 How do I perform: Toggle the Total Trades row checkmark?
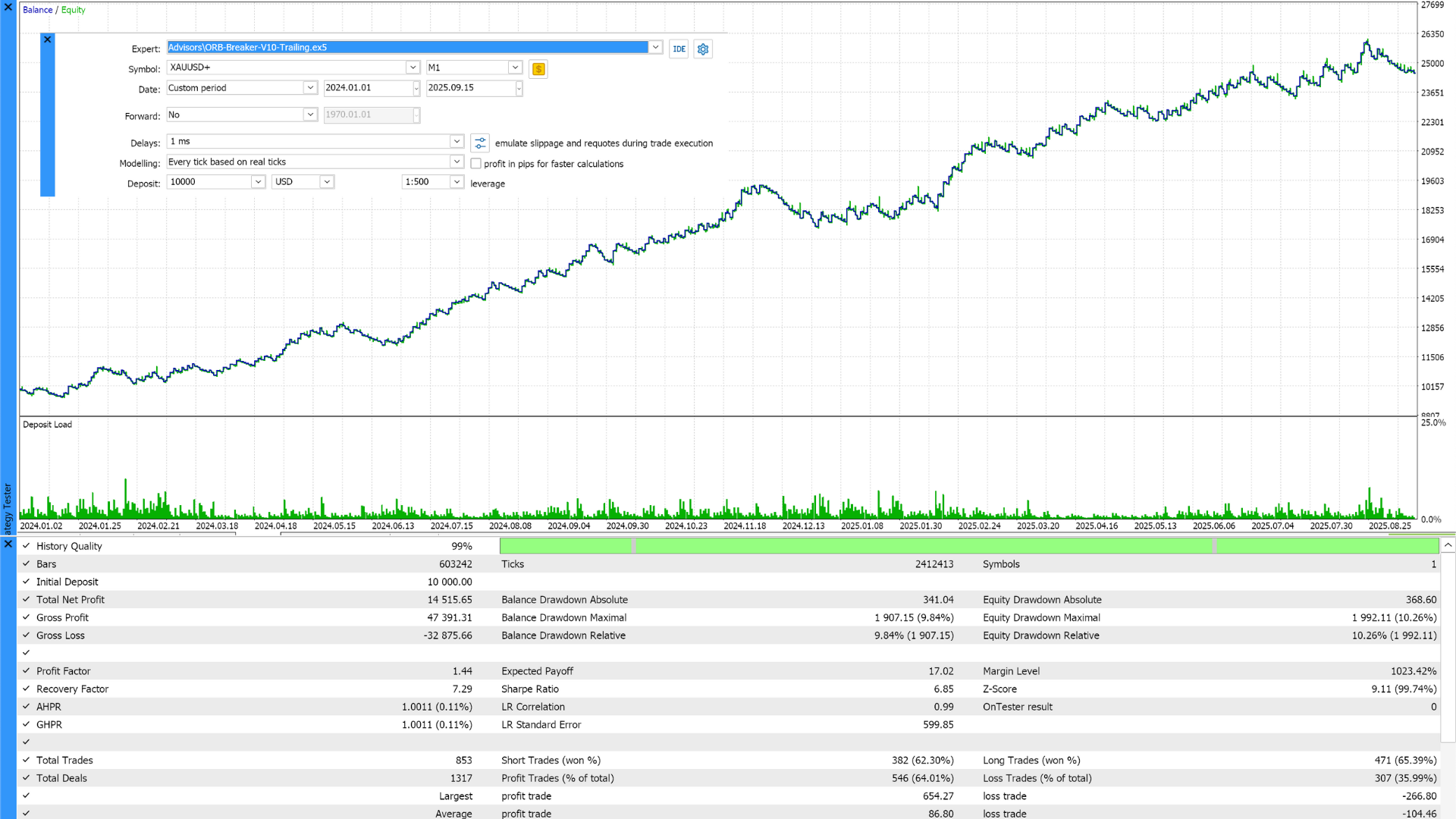tap(26, 760)
